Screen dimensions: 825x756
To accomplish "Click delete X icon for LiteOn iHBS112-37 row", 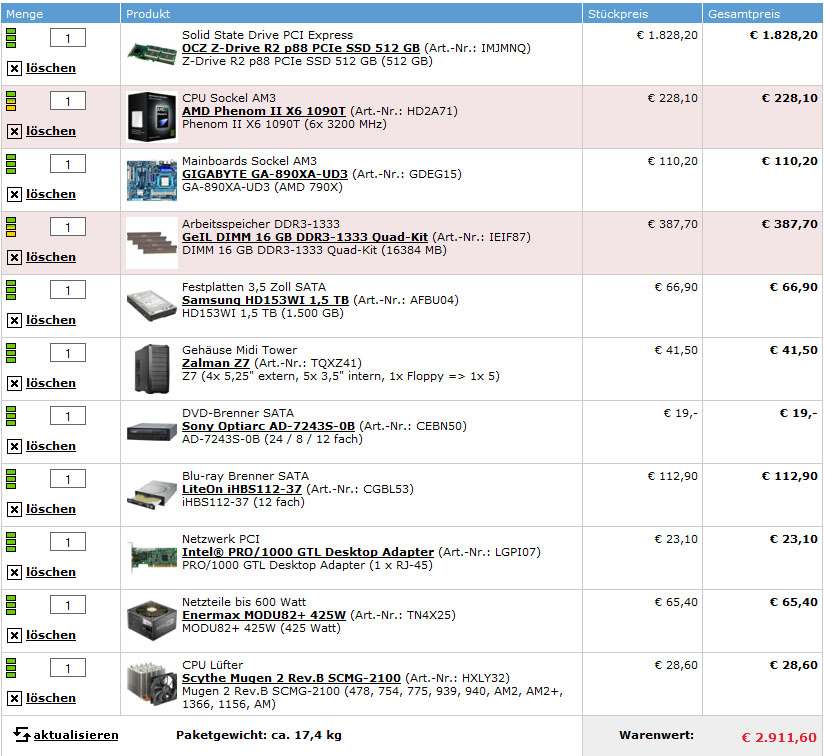I will (14, 510).
